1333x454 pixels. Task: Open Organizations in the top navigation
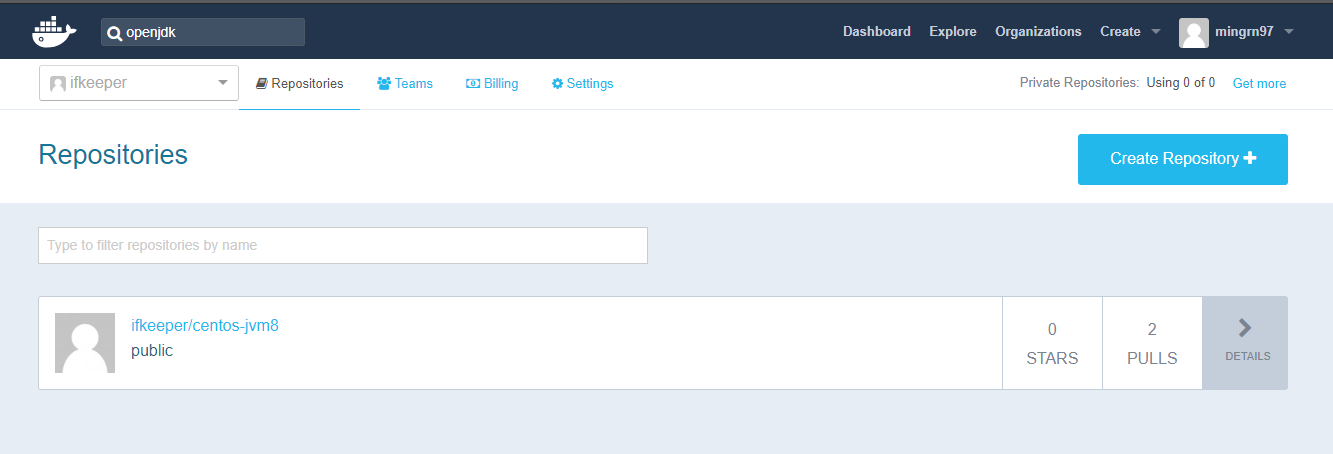point(1038,32)
